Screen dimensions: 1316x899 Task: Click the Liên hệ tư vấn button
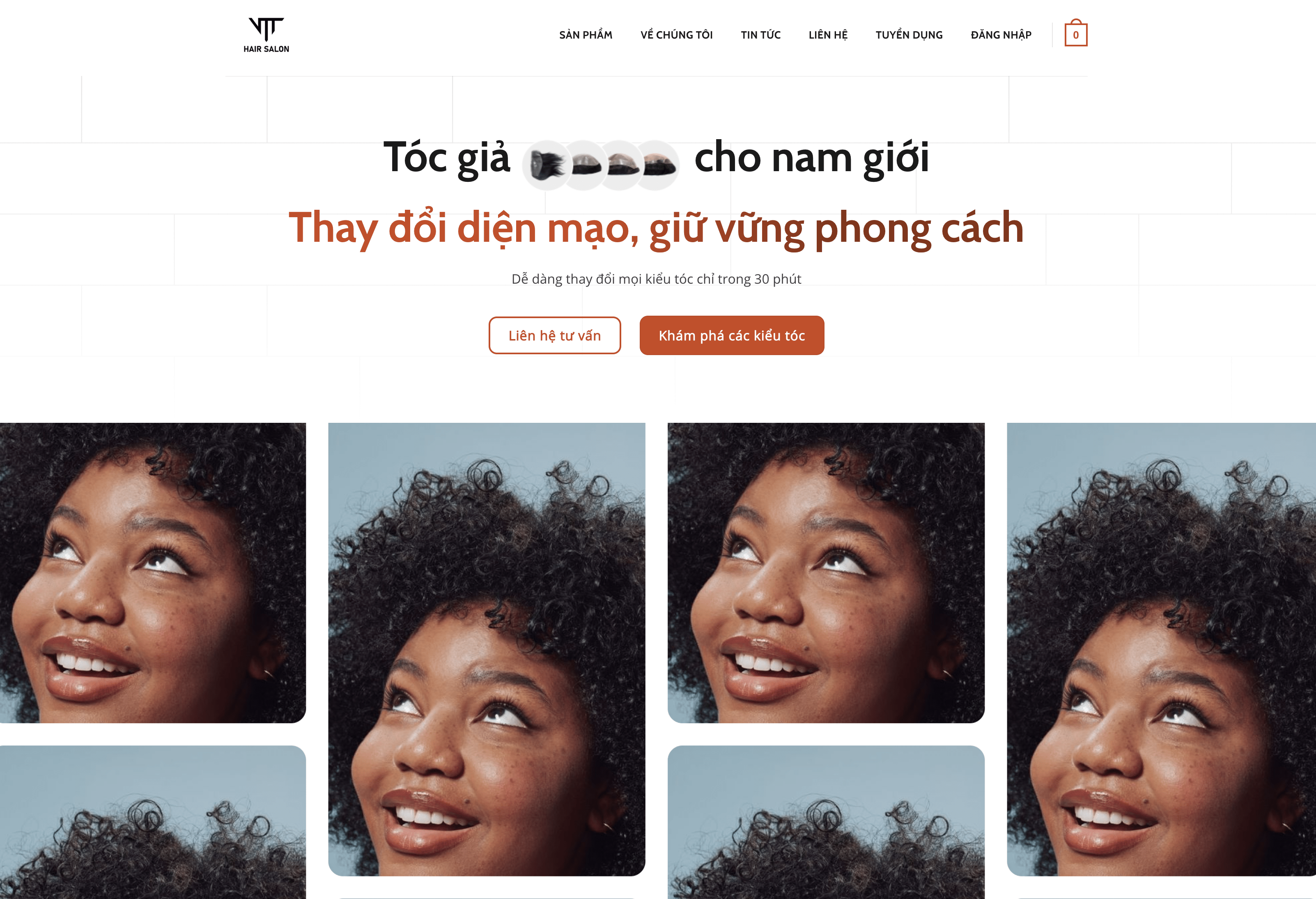554,335
